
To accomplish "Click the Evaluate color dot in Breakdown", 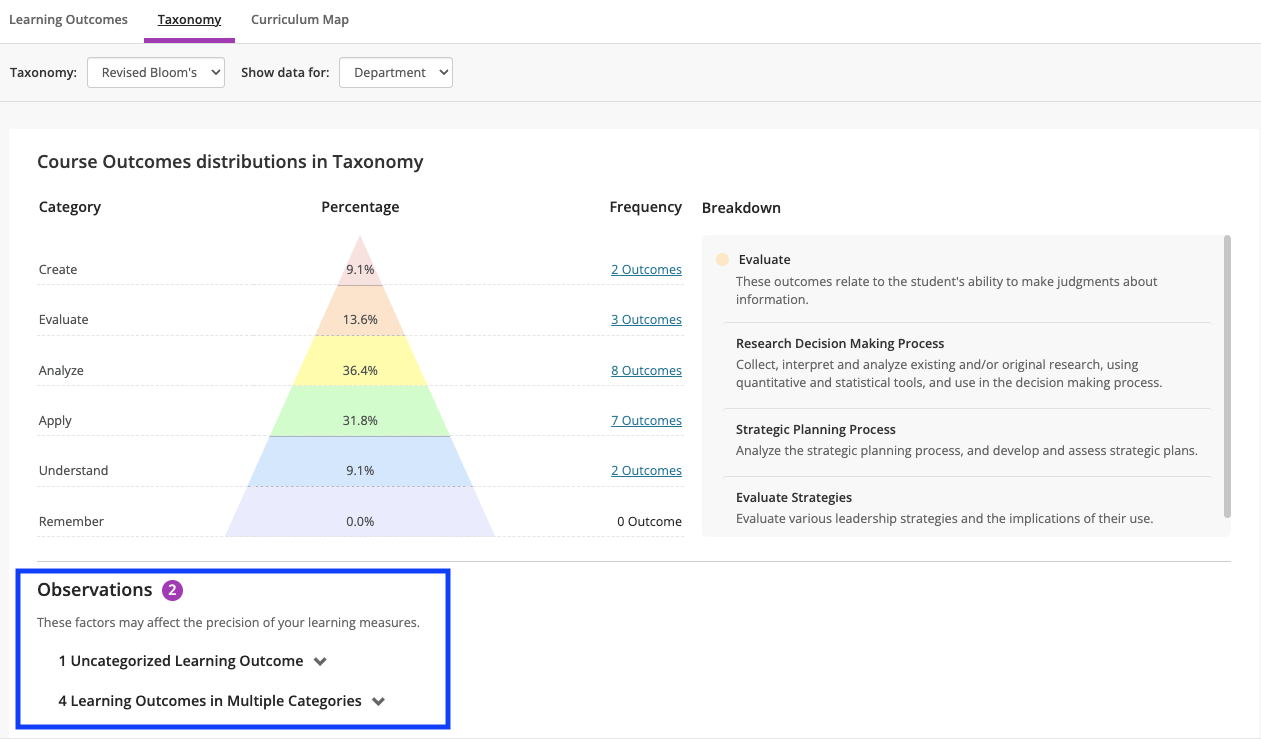I will coord(722,260).
